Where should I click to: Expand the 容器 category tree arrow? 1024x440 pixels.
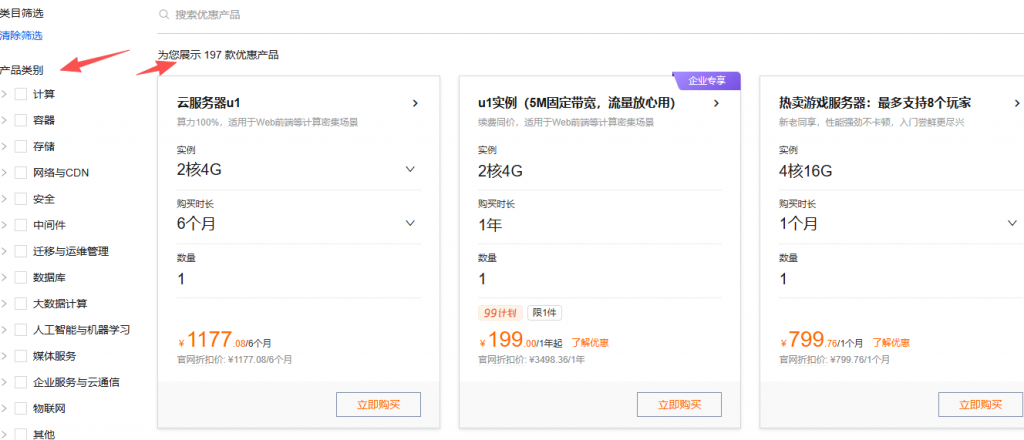pyautogui.click(x=5, y=120)
